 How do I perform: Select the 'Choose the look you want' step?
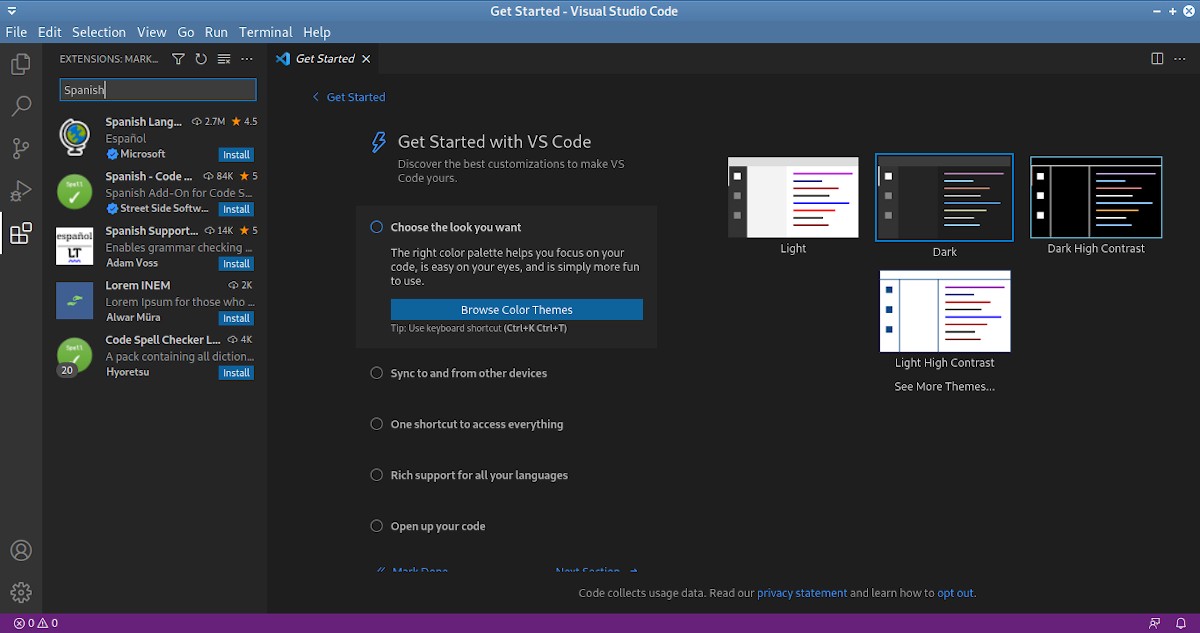pos(455,227)
